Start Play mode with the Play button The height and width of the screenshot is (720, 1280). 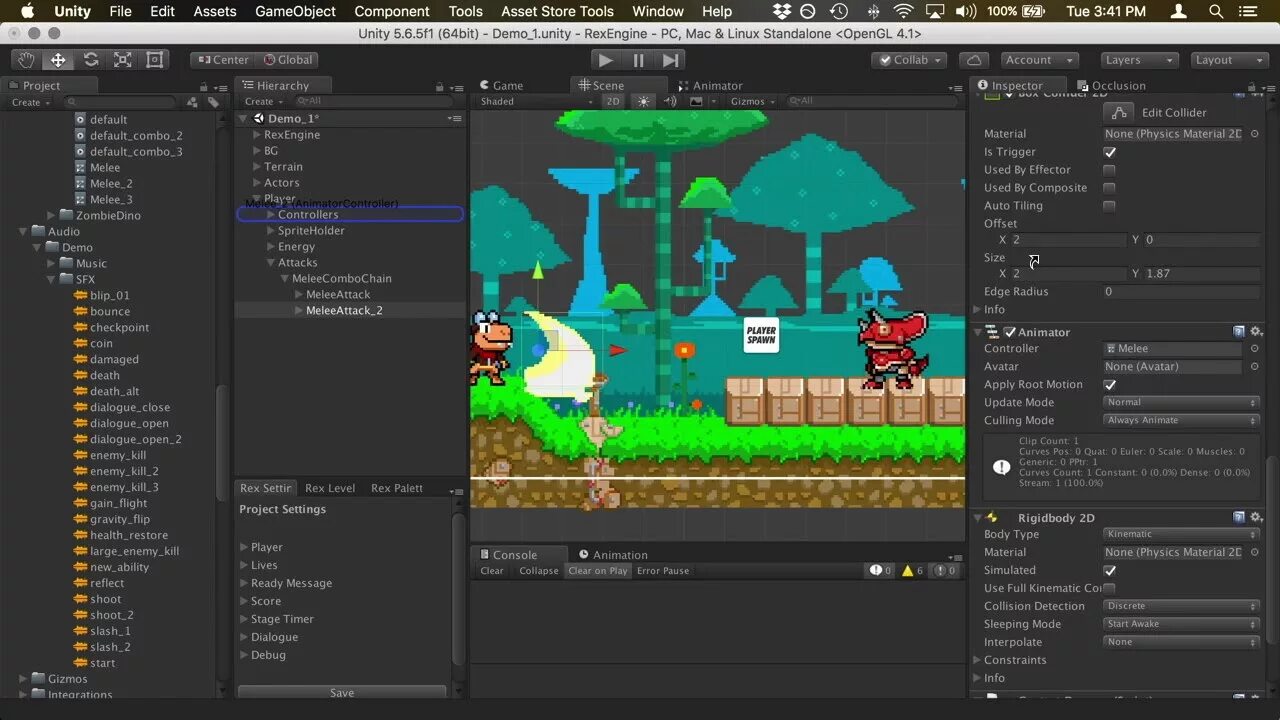point(605,60)
